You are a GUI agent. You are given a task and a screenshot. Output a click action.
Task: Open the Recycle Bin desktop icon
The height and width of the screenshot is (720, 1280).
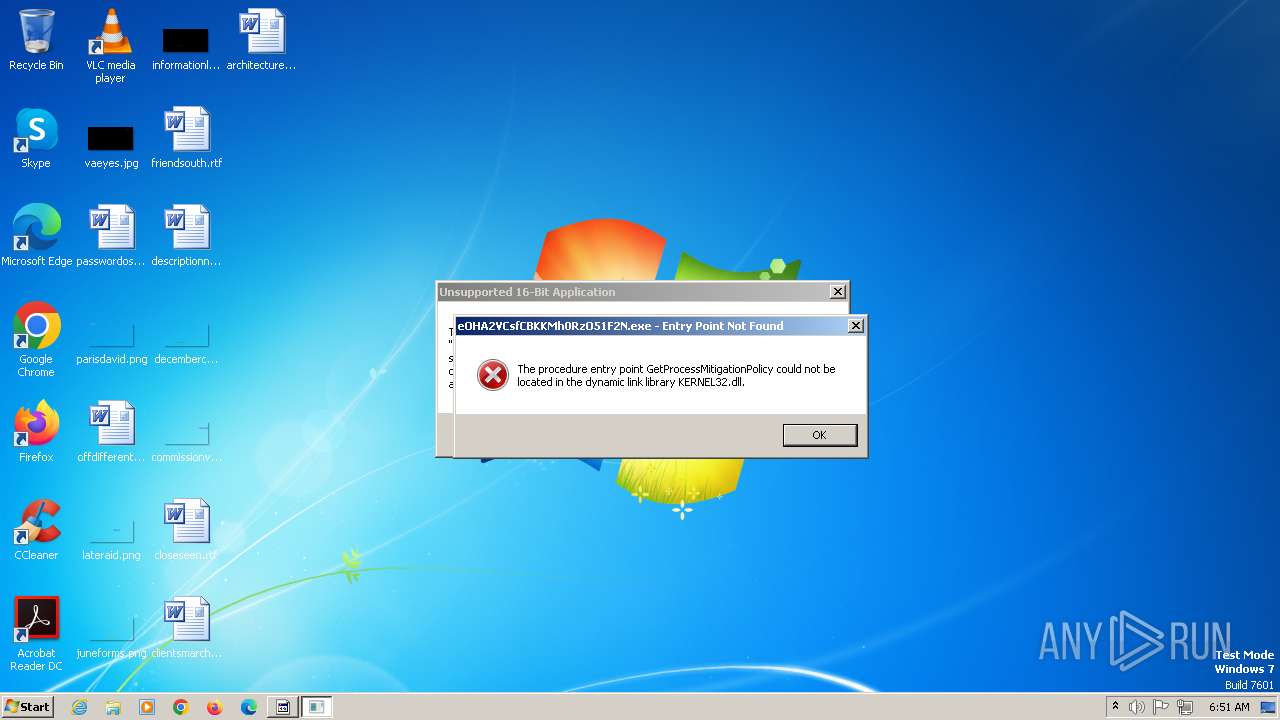[36, 41]
